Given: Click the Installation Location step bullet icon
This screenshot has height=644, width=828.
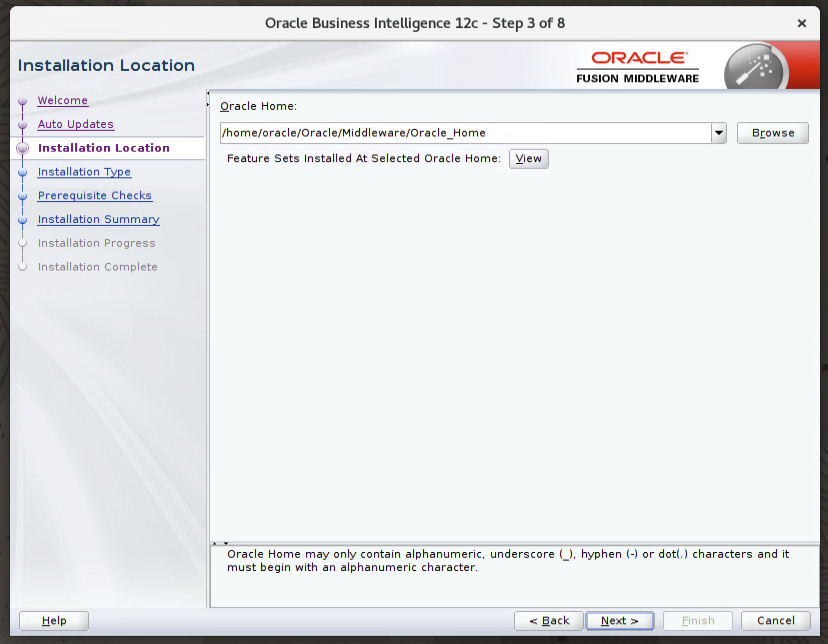Looking at the screenshot, I should point(22,148).
